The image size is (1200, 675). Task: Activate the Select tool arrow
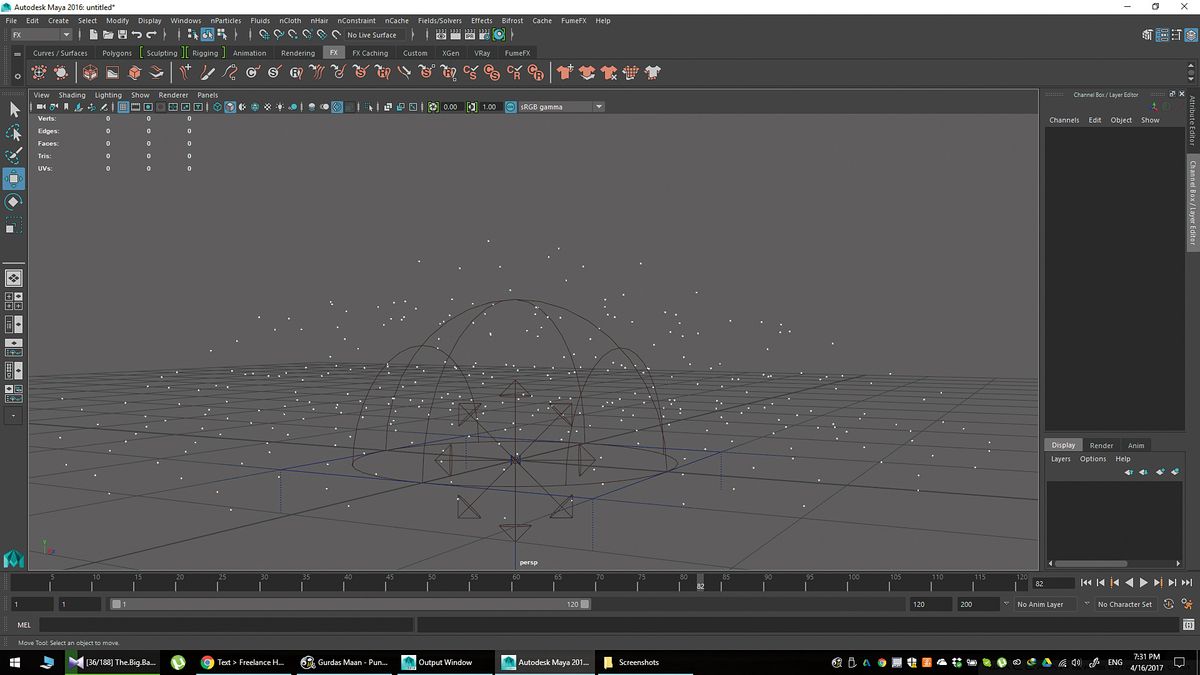pos(14,108)
